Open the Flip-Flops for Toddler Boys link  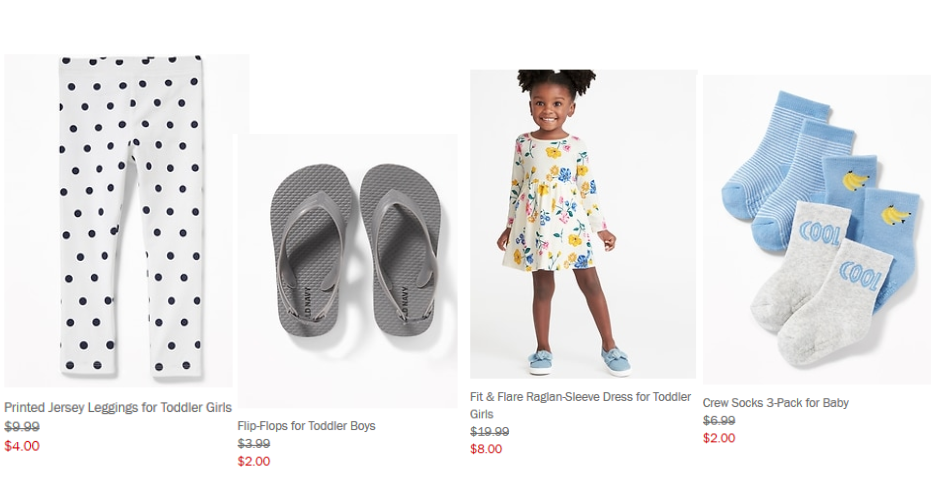point(306,426)
